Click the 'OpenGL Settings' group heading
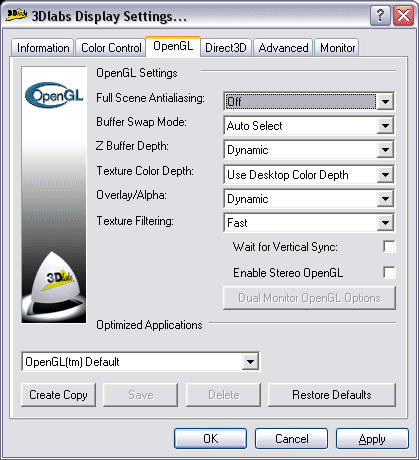 point(137,73)
